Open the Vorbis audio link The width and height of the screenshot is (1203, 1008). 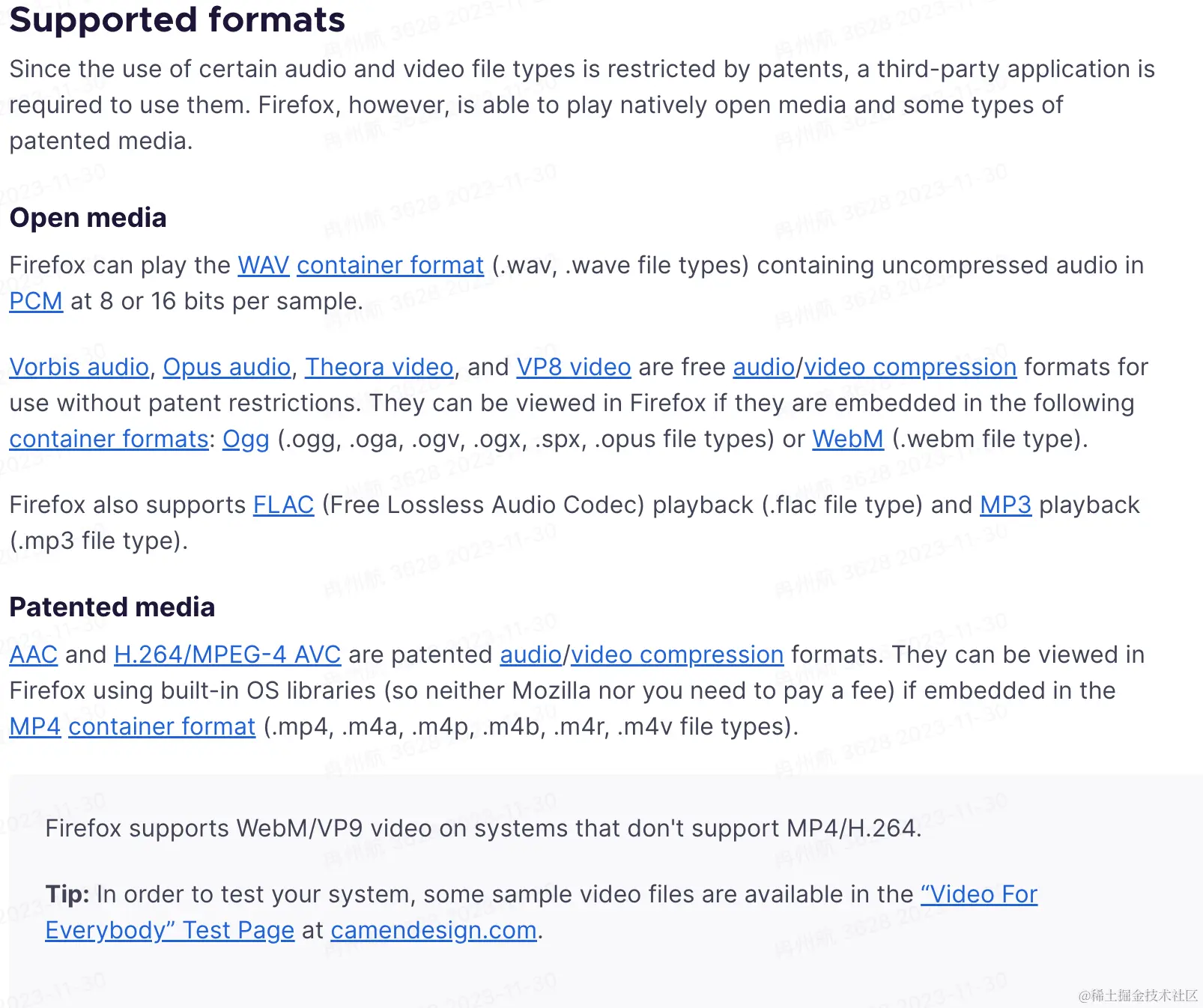[x=79, y=367]
